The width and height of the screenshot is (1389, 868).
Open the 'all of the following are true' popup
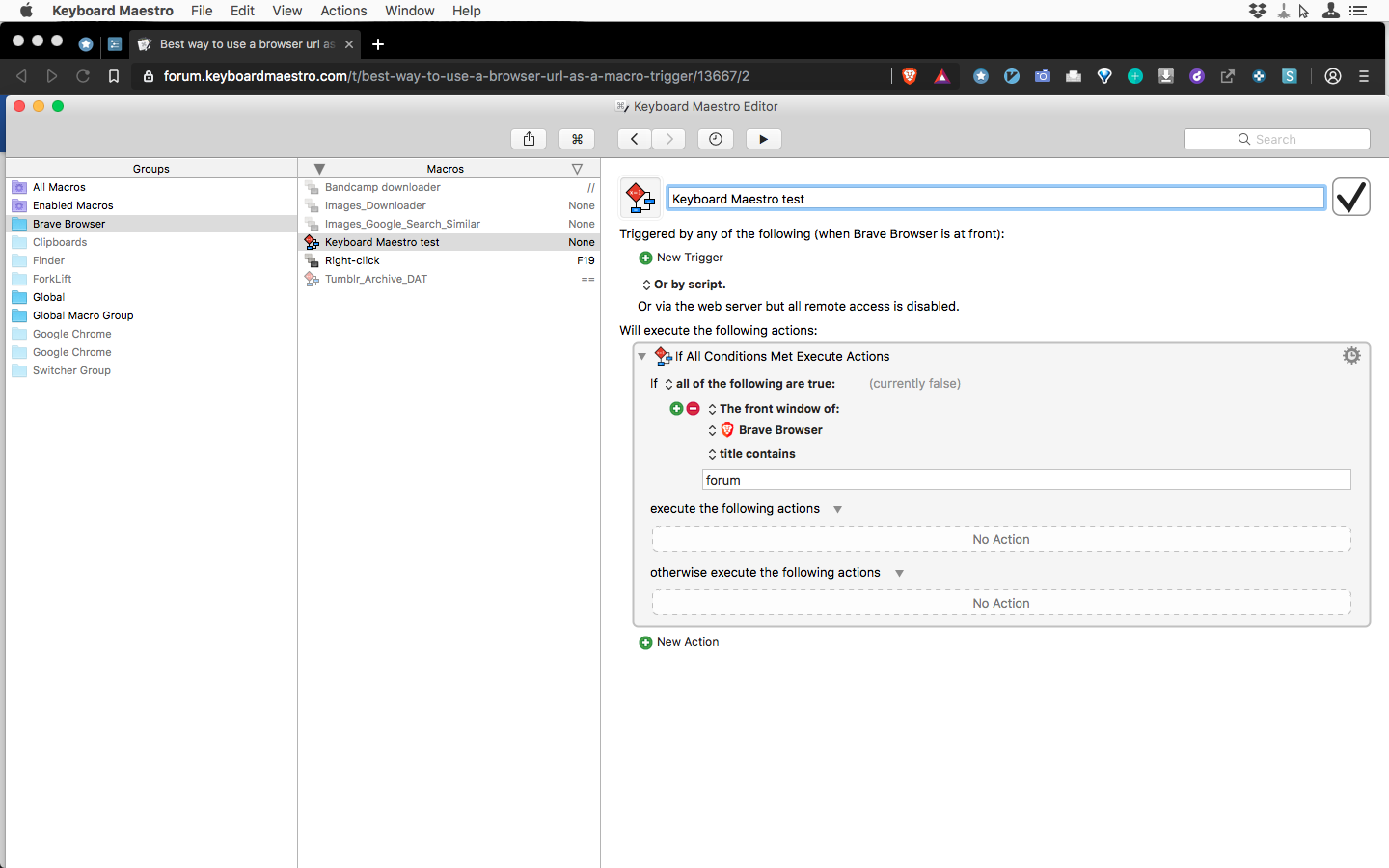(749, 384)
